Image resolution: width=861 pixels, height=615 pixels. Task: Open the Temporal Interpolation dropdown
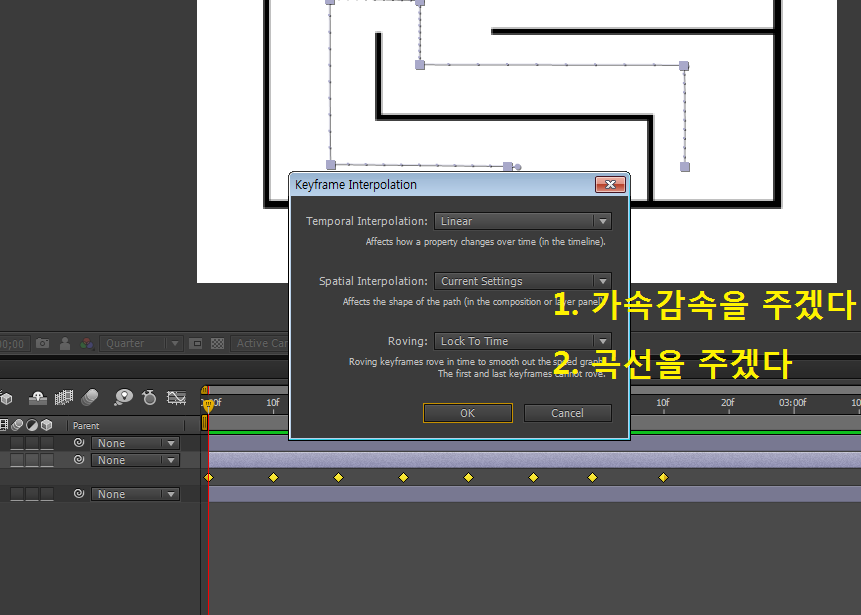tap(523, 221)
